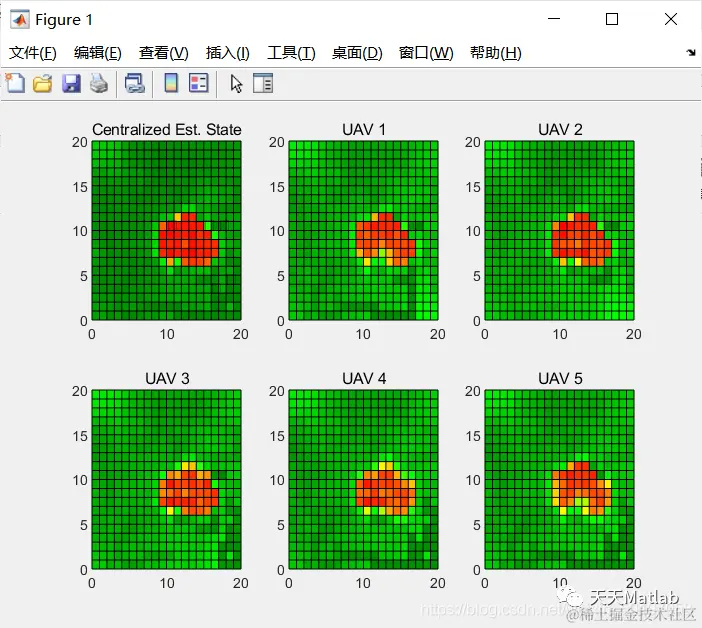This screenshot has width=702, height=628.
Task: Open the 窗口(W) menu
Action: pos(426,53)
